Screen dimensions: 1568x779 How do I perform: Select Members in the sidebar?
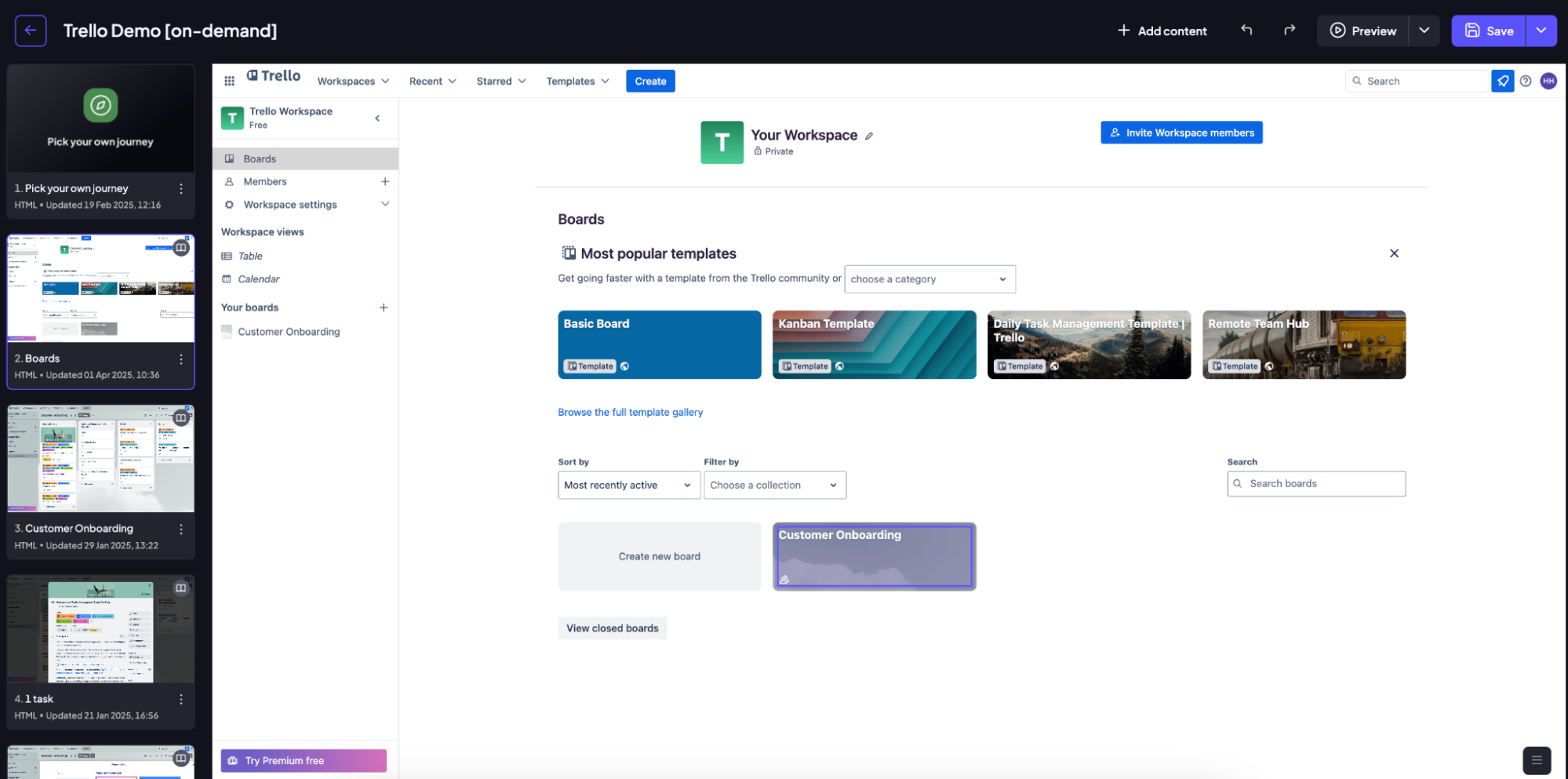[x=265, y=181]
